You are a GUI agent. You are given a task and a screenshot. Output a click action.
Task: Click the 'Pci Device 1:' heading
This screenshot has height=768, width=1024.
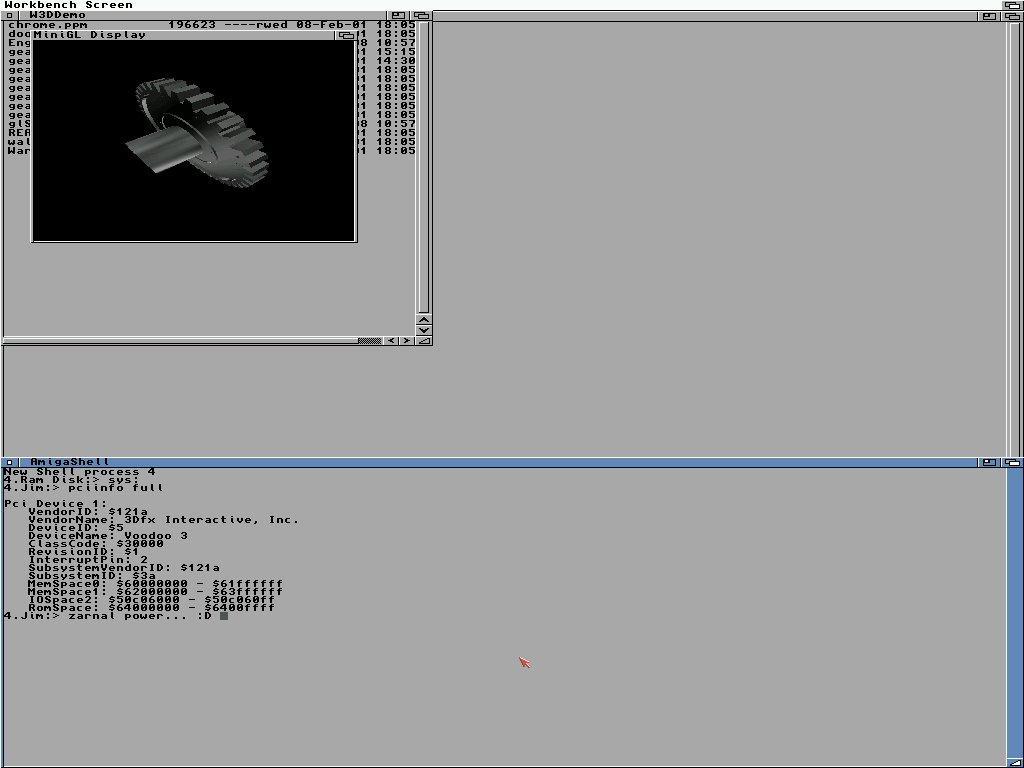[56, 504]
